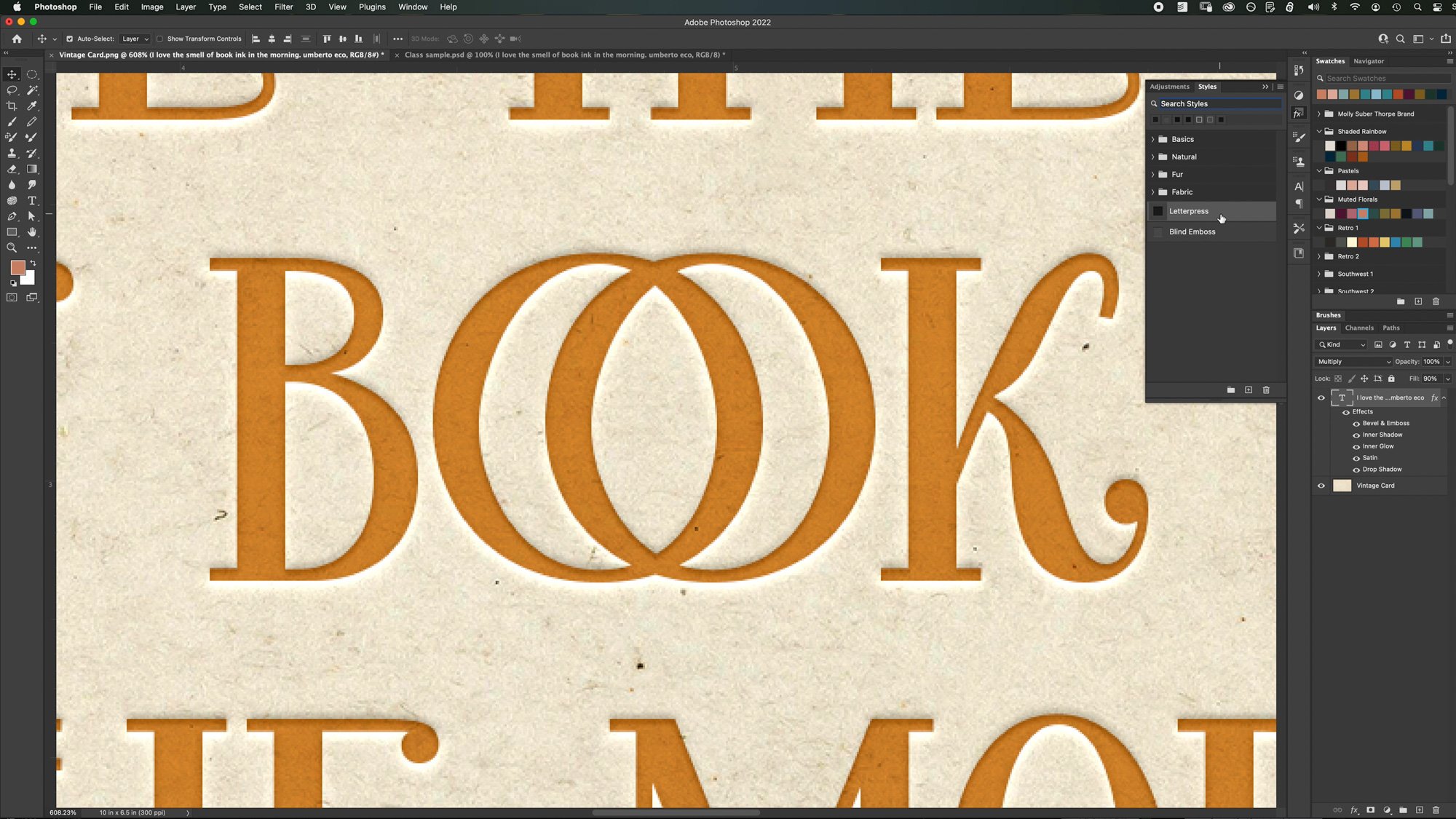This screenshot has height=819, width=1456.
Task: Open the Multiply blend mode dropdown
Action: click(x=1354, y=362)
